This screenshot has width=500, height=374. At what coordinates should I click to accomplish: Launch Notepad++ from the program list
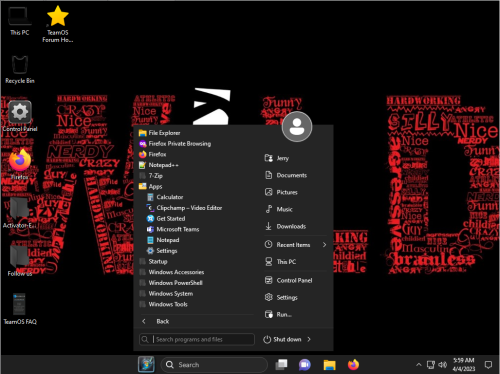click(x=159, y=165)
